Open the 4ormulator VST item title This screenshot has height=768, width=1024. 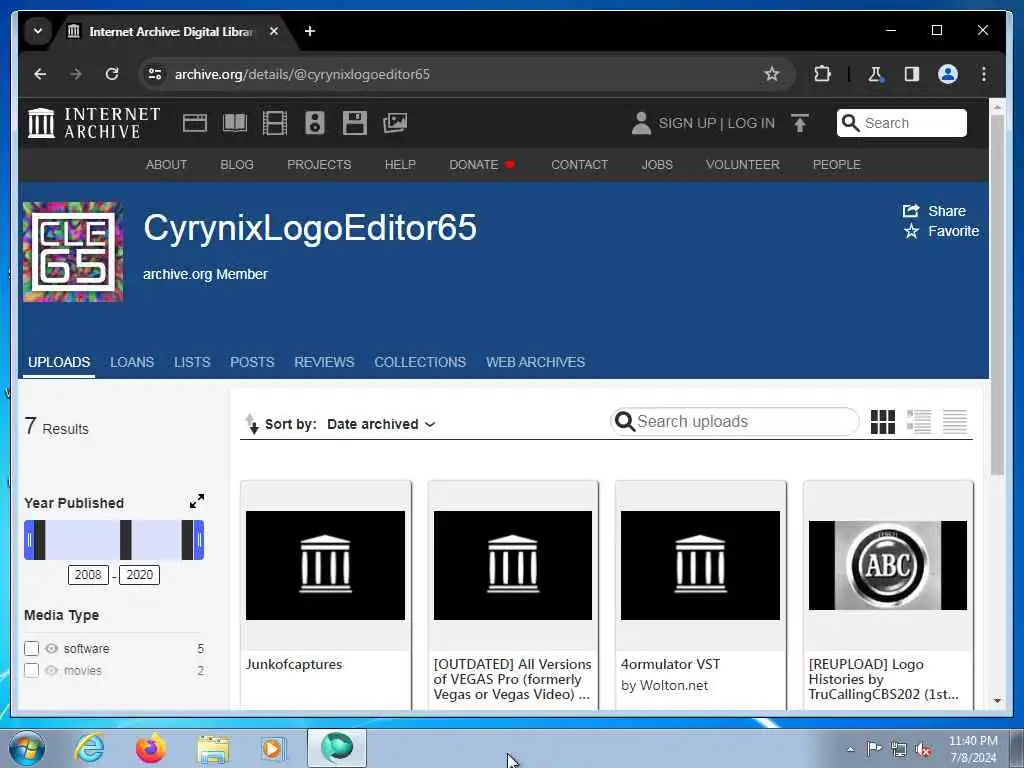point(670,664)
